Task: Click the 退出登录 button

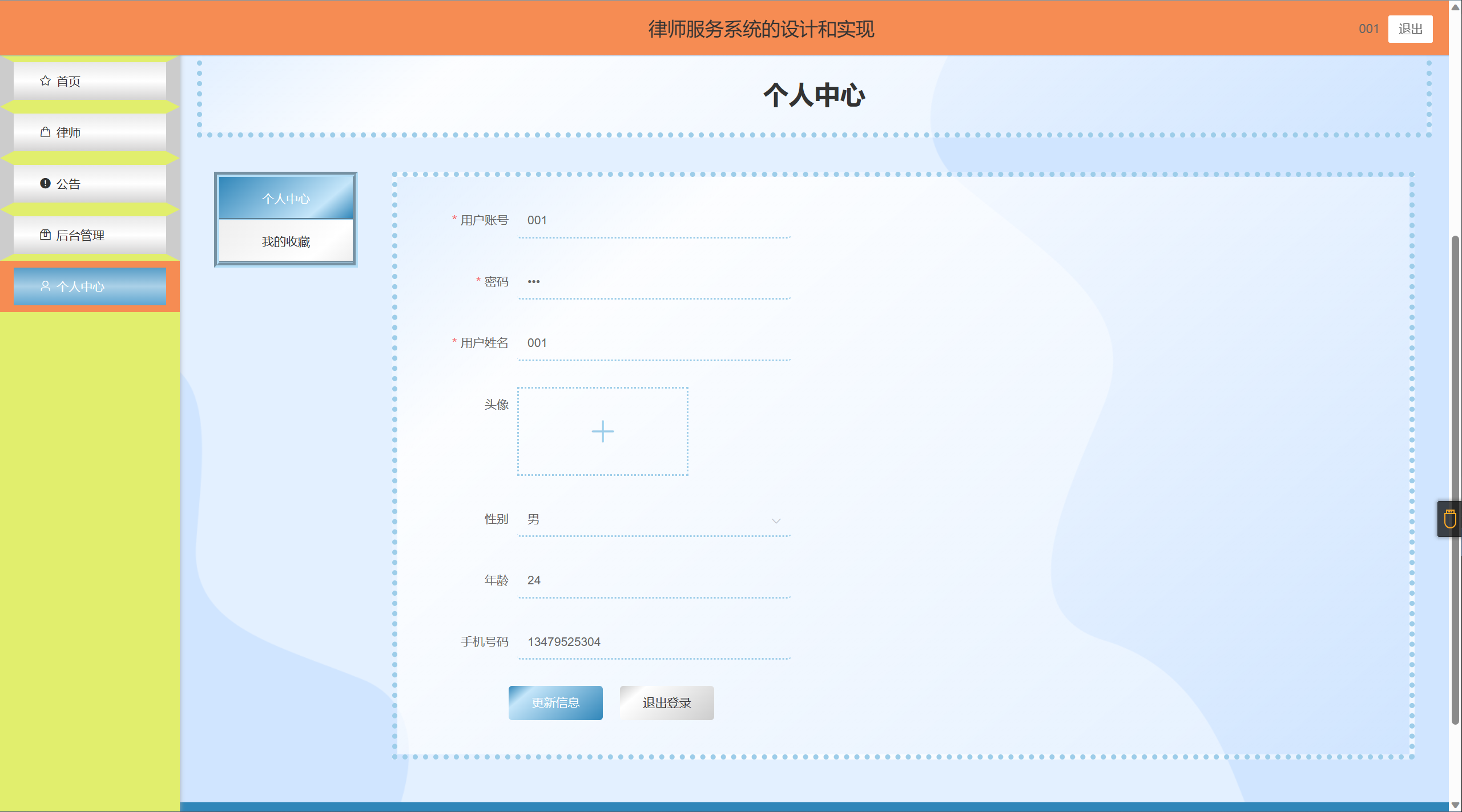Action: pos(666,703)
